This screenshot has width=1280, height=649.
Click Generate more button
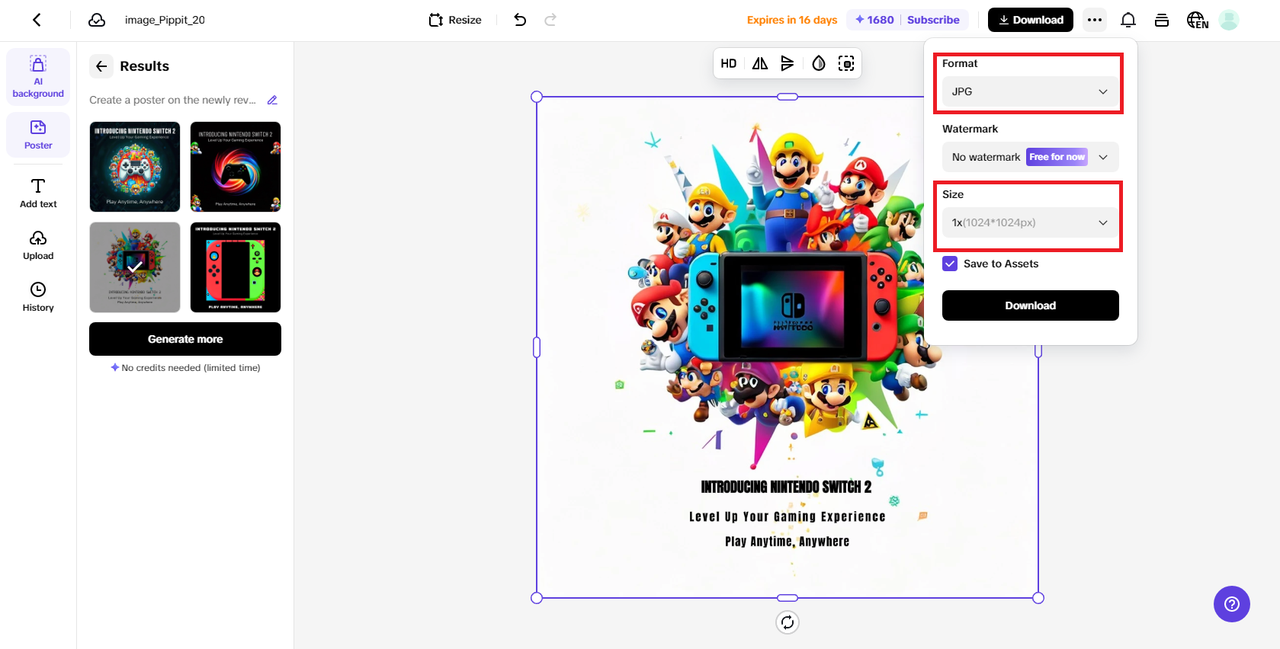coord(185,339)
